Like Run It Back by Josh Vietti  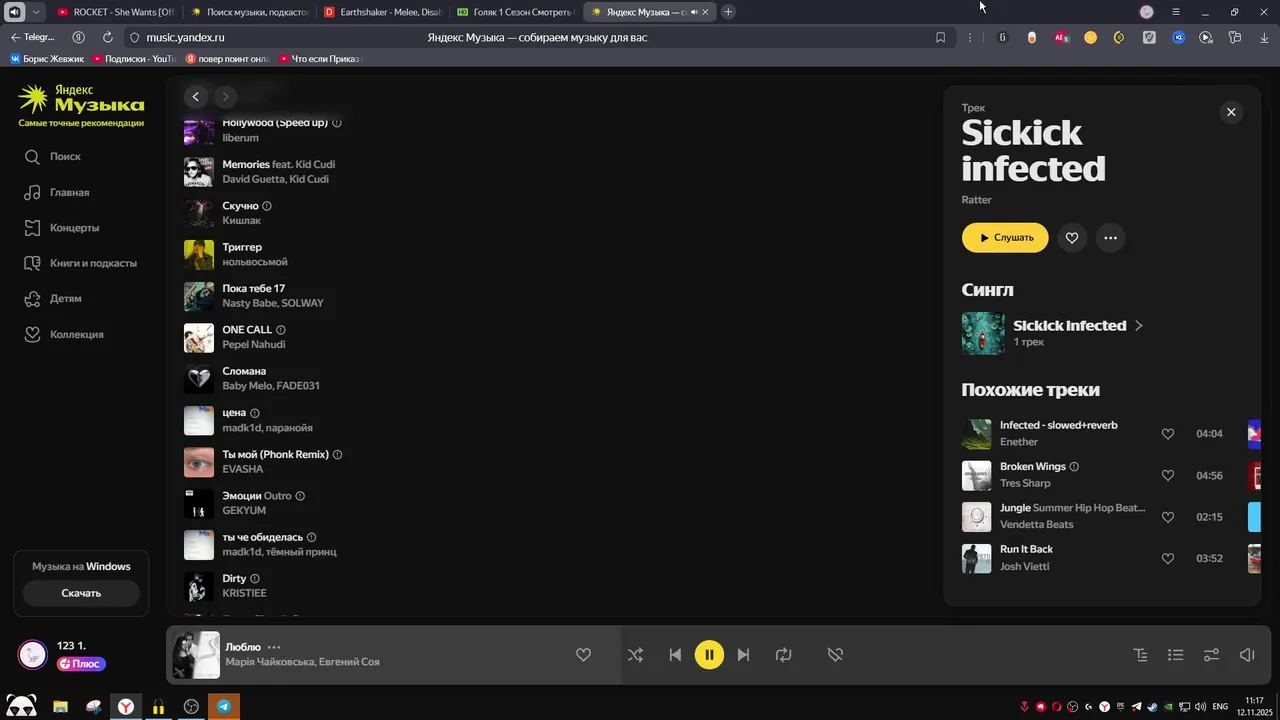pyautogui.click(x=1167, y=558)
